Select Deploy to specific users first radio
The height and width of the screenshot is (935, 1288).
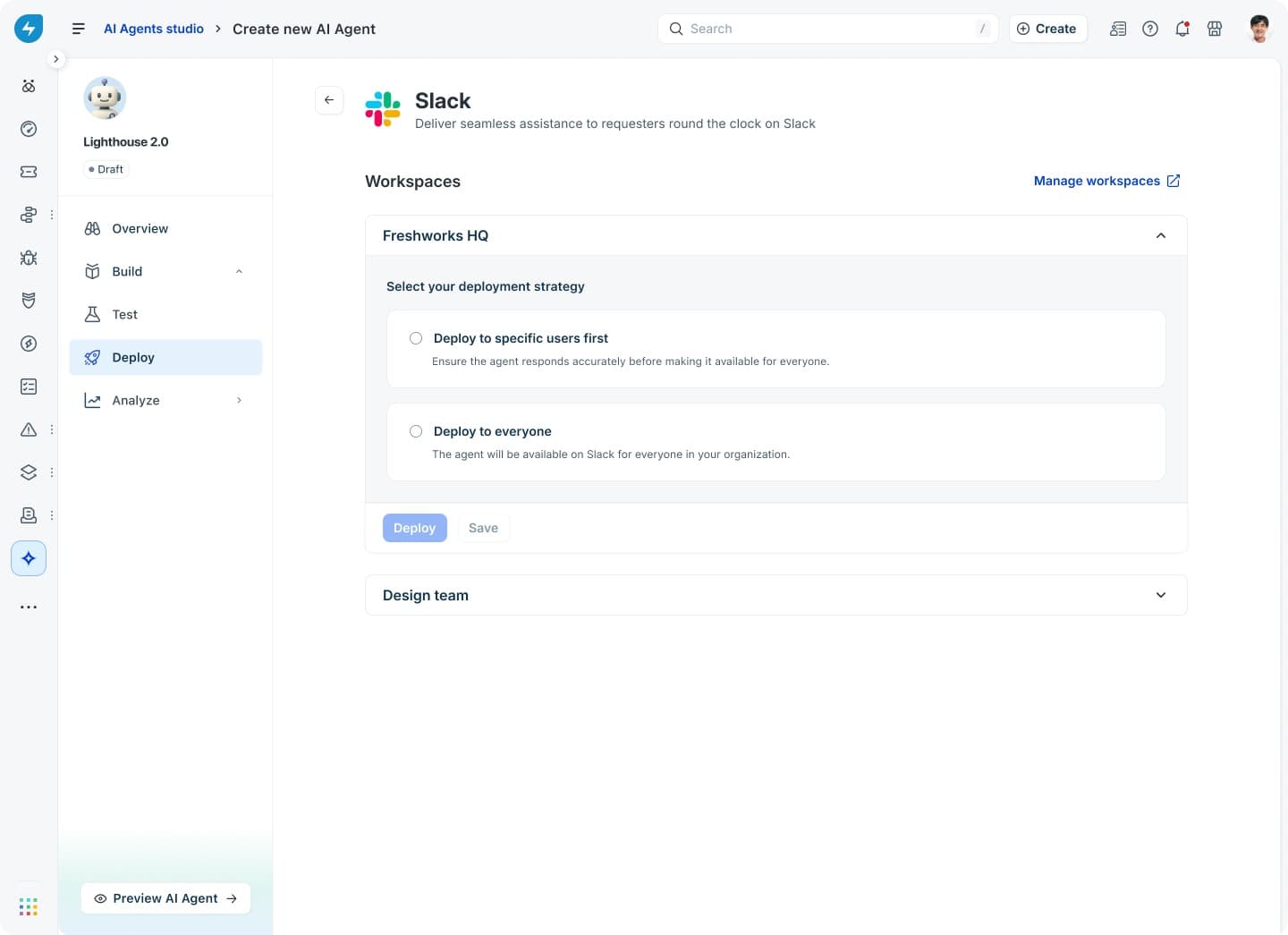[416, 338]
